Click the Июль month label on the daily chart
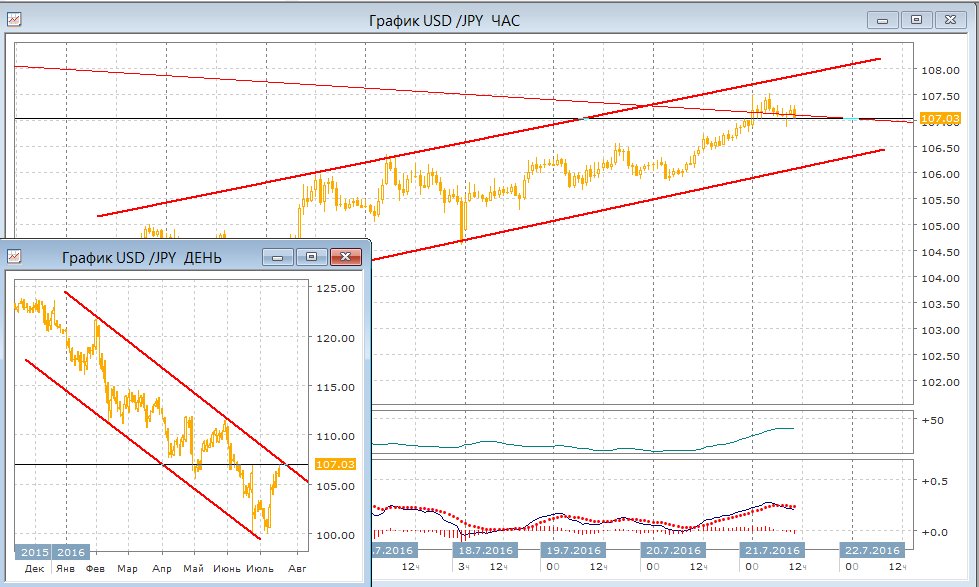Screen dimensions: 979x587 tap(260, 569)
